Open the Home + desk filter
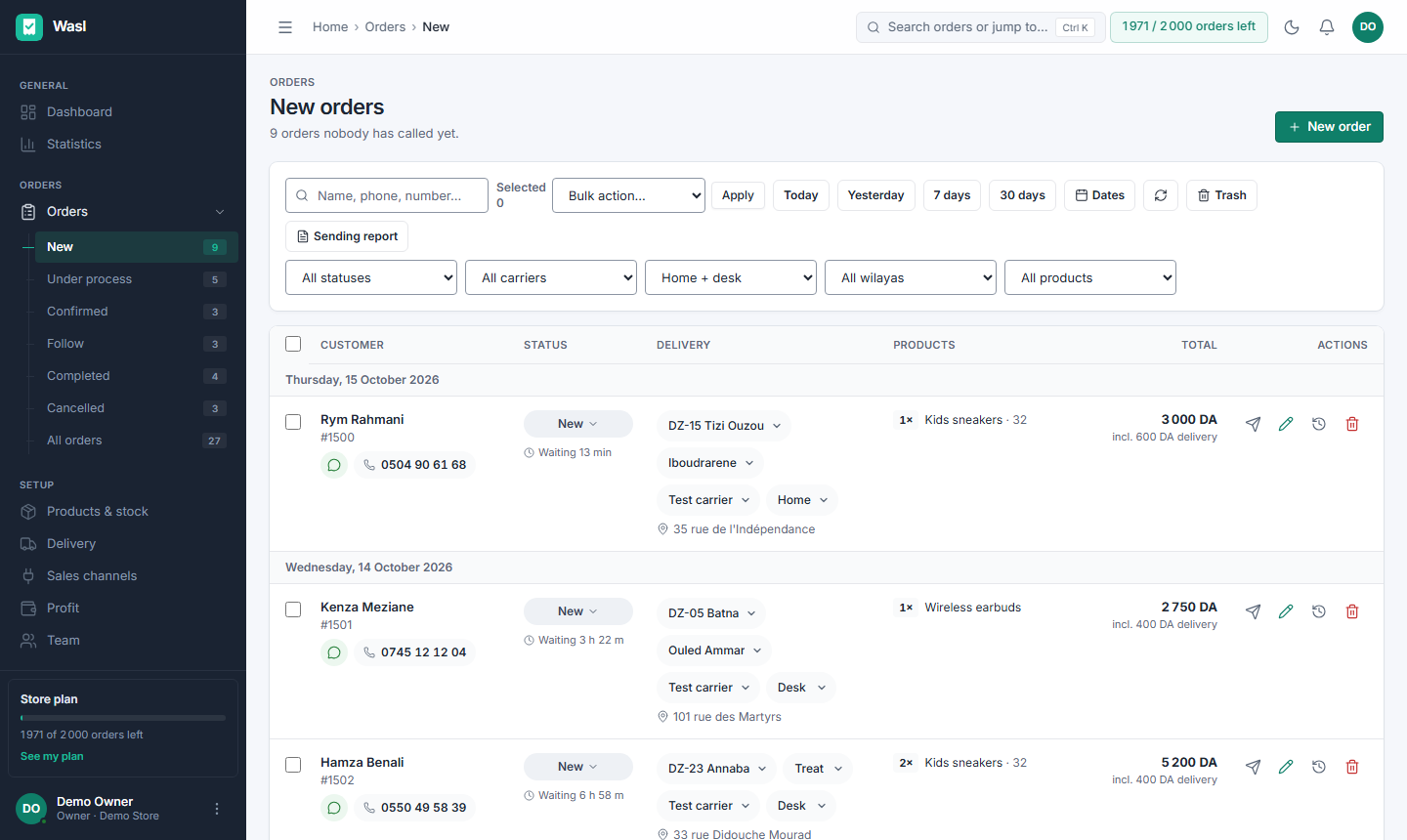The height and width of the screenshot is (840, 1407). 731,277
